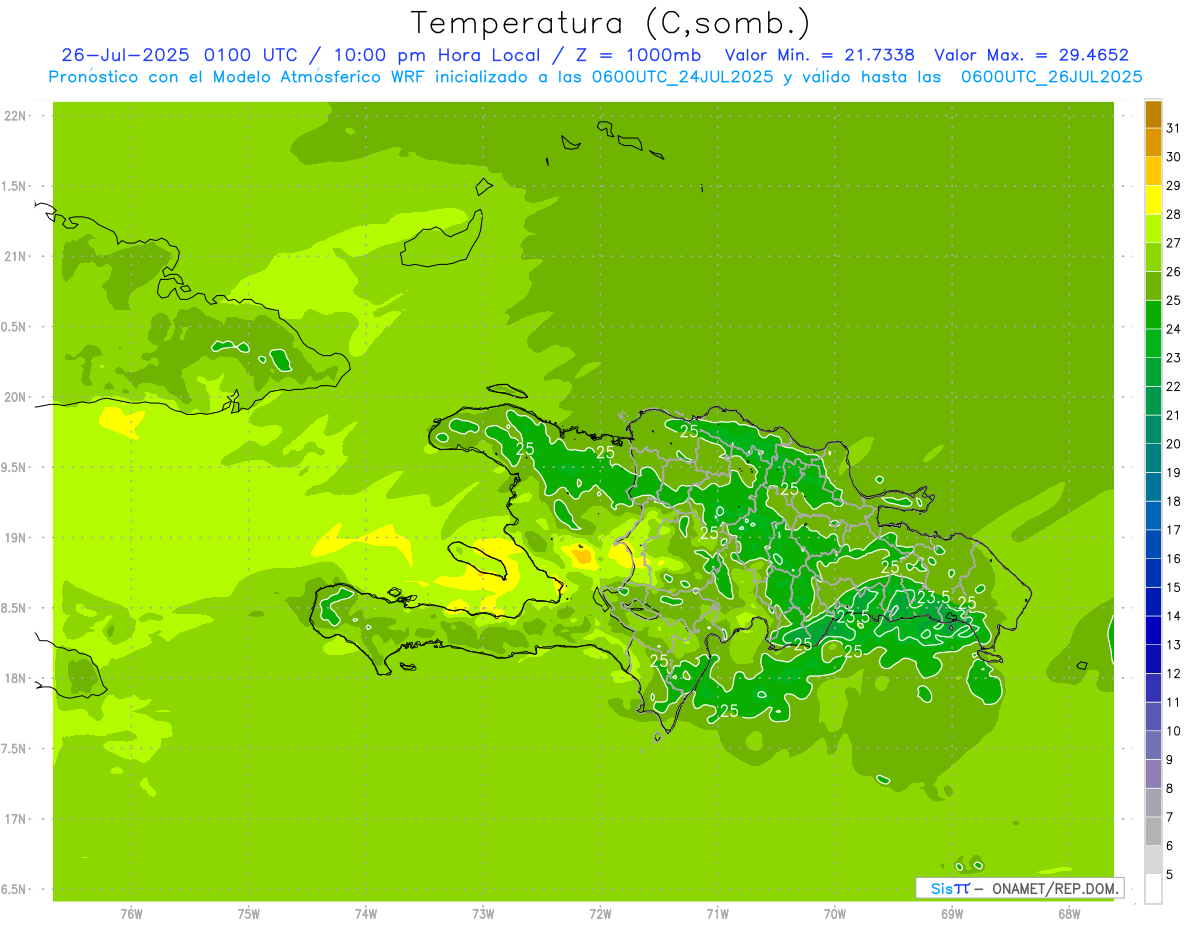The image size is (1200, 927).
Task: Click the "17N" latitude axis label
Action: point(16,819)
